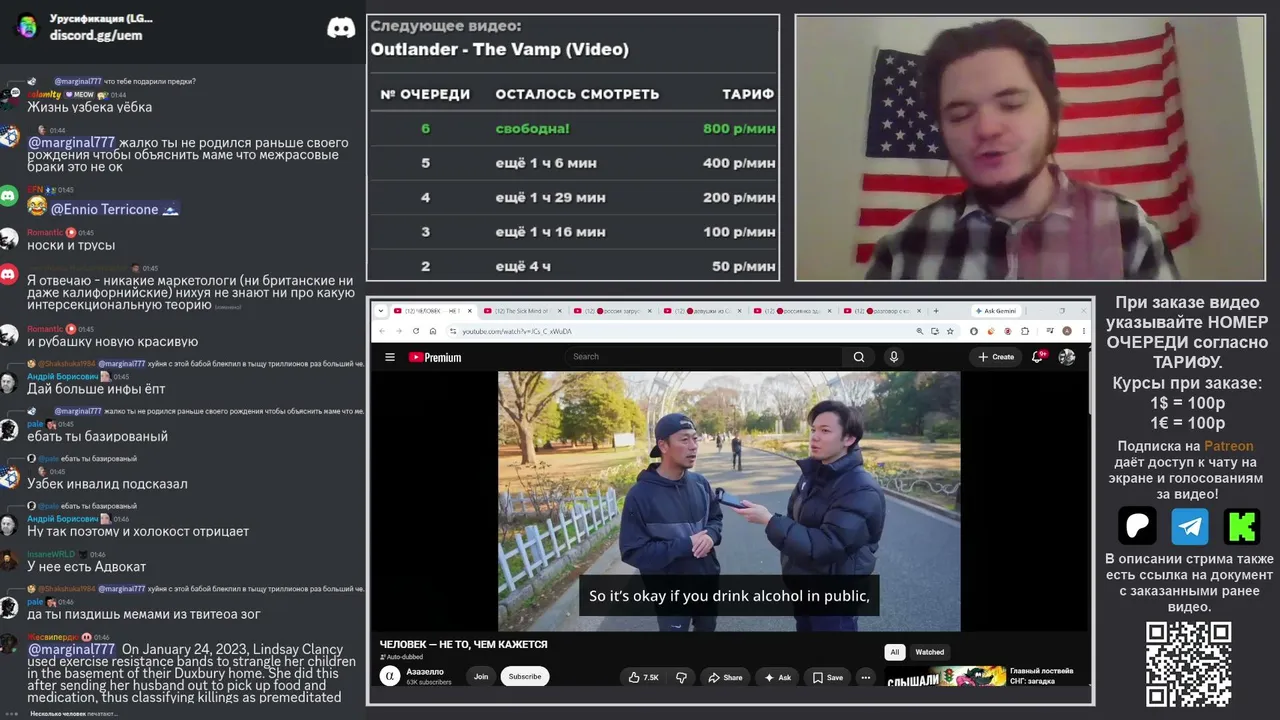1280x720 pixels.
Task: Open the 'СЛЫШАЛИ' recommended video thumbnail
Action: [x=946, y=678]
